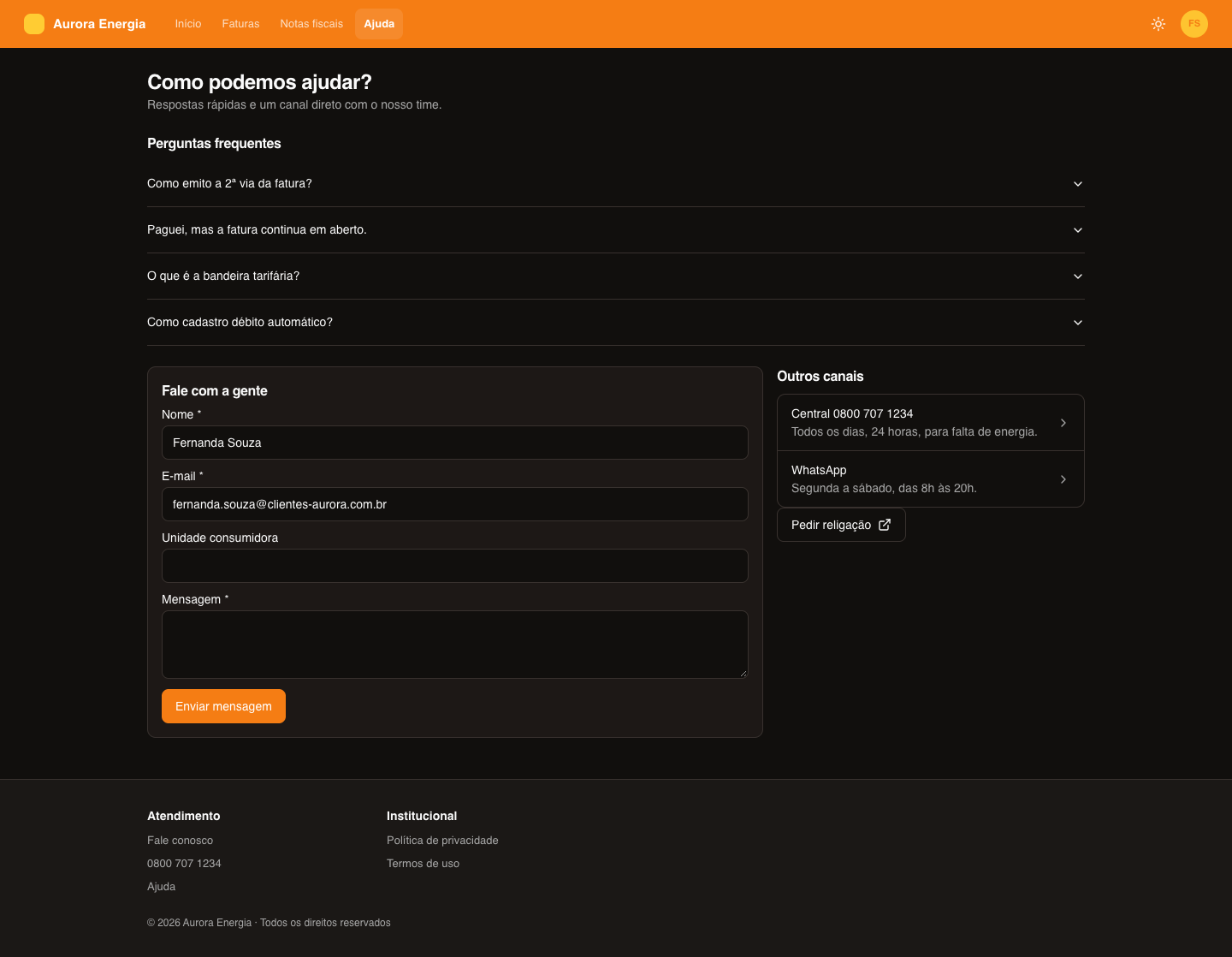Image resolution: width=1232 pixels, height=957 pixels.
Task: Open the Notas fiscais nav item
Action: pyautogui.click(x=311, y=24)
